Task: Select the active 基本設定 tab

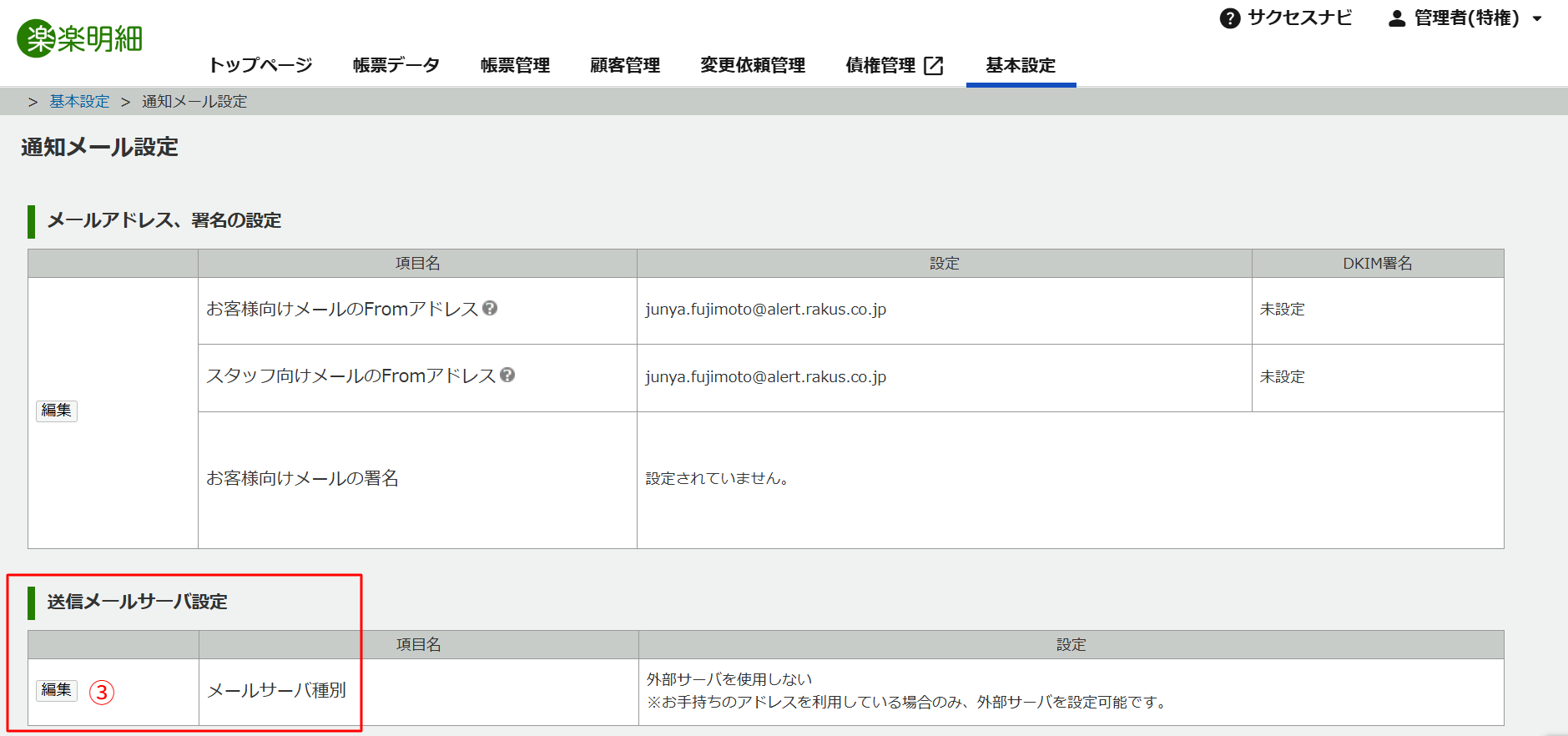Action: click(x=1020, y=65)
